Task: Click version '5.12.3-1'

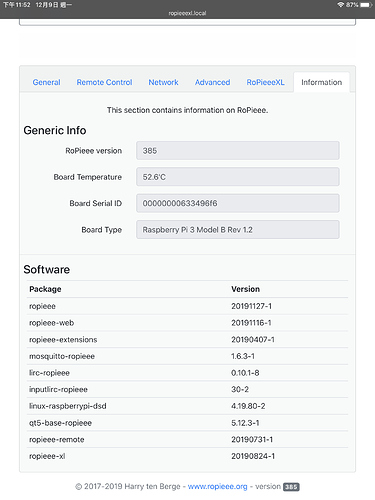Action: 245,423
